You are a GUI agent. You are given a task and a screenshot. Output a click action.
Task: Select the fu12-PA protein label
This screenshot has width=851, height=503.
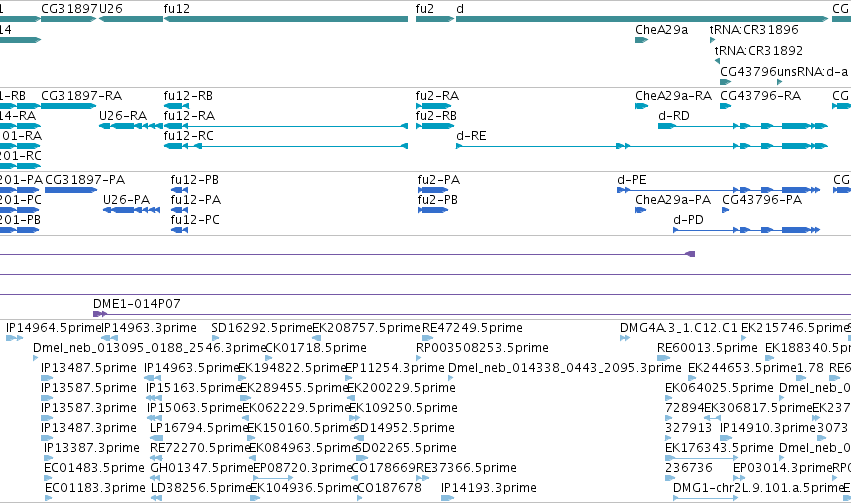[x=196, y=200]
